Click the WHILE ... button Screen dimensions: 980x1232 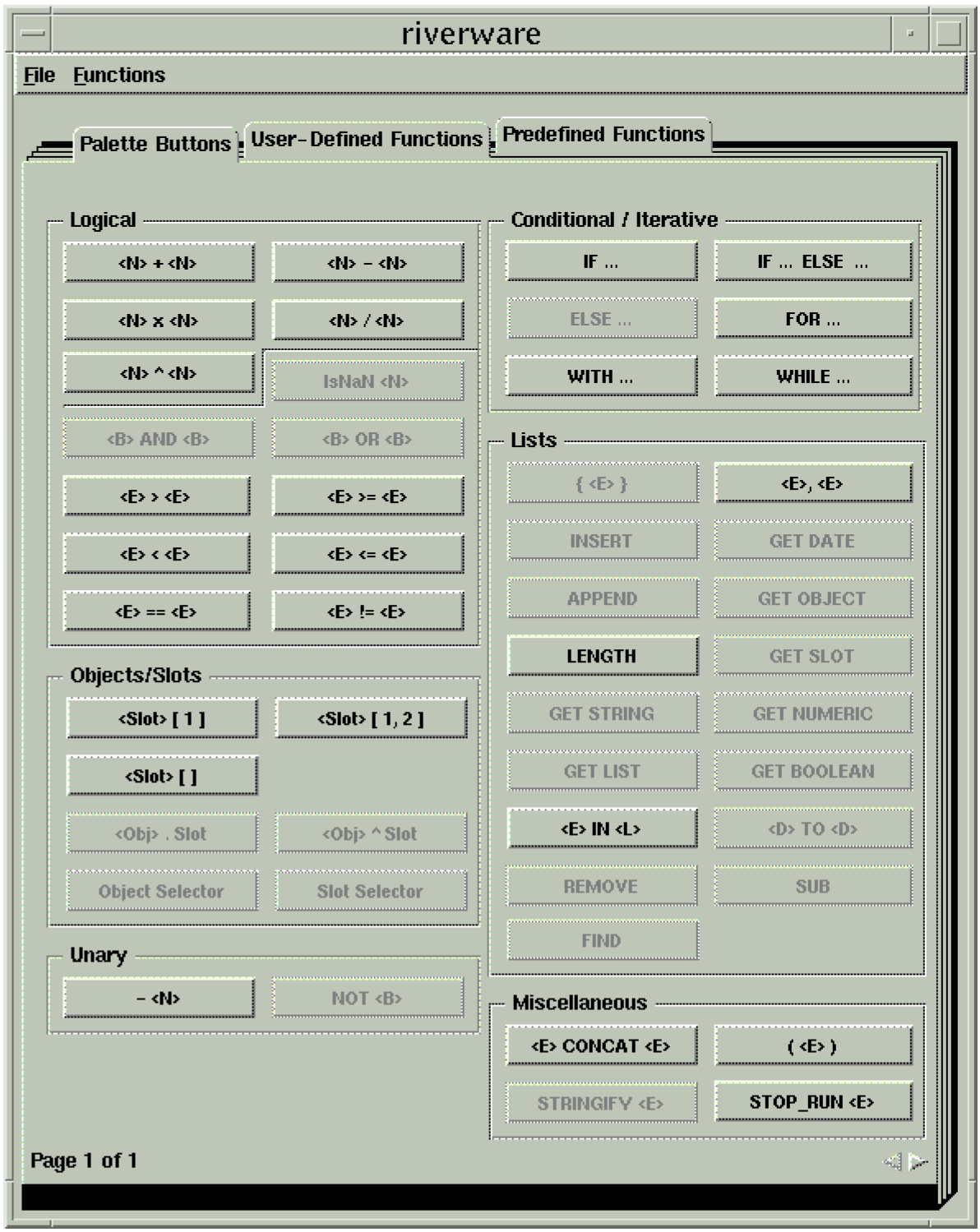coord(812,376)
